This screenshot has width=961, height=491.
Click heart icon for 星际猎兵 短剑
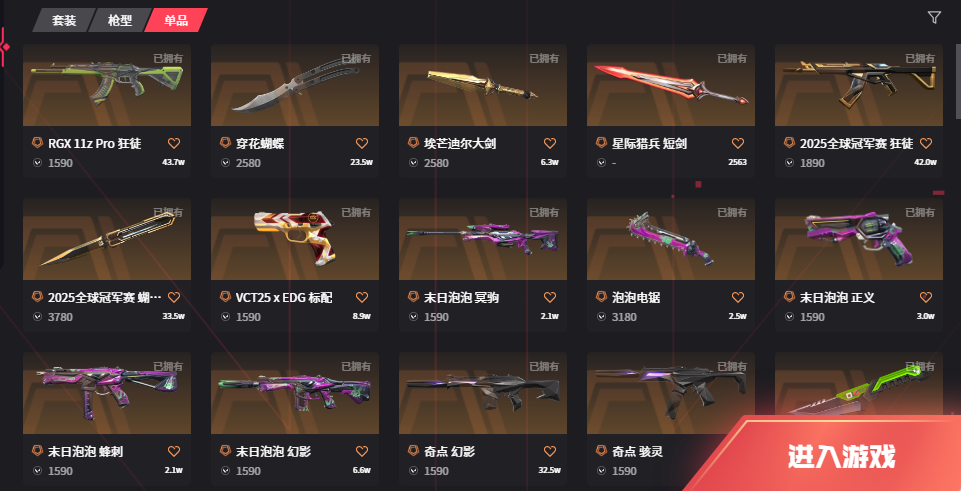[738, 143]
